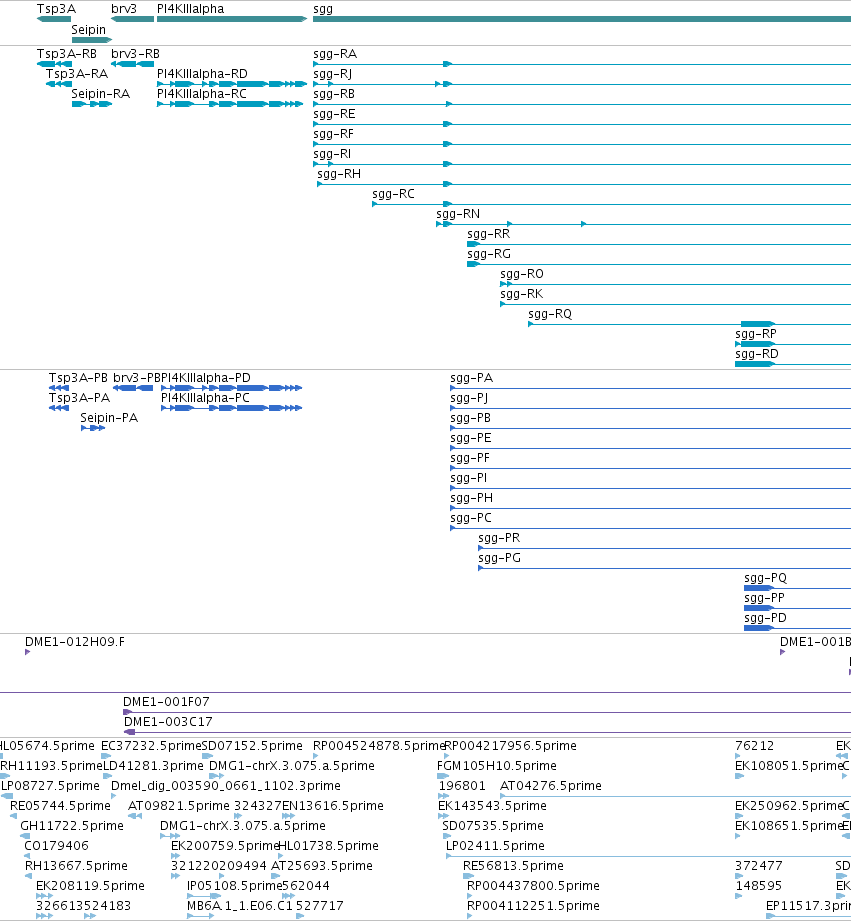Click the sgg-RG transcript label

coord(489,254)
